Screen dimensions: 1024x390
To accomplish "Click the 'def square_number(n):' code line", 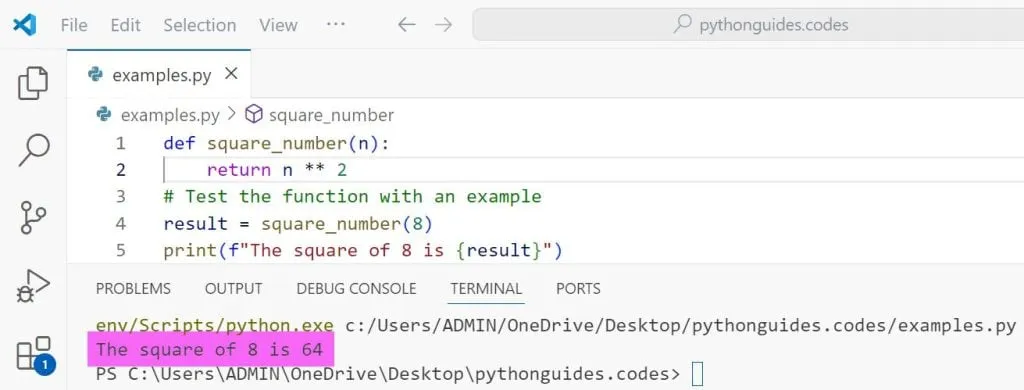I will 276,143.
